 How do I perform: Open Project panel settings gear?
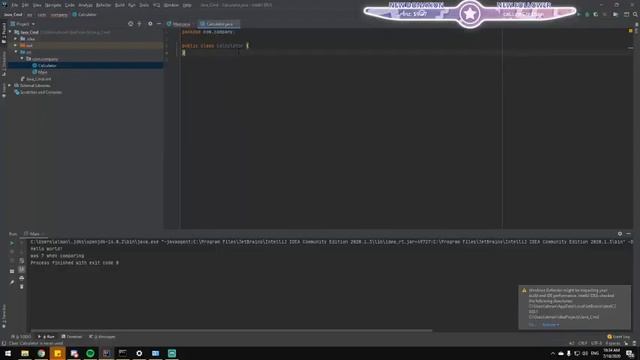pyautogui.click(x=150, y=24)
